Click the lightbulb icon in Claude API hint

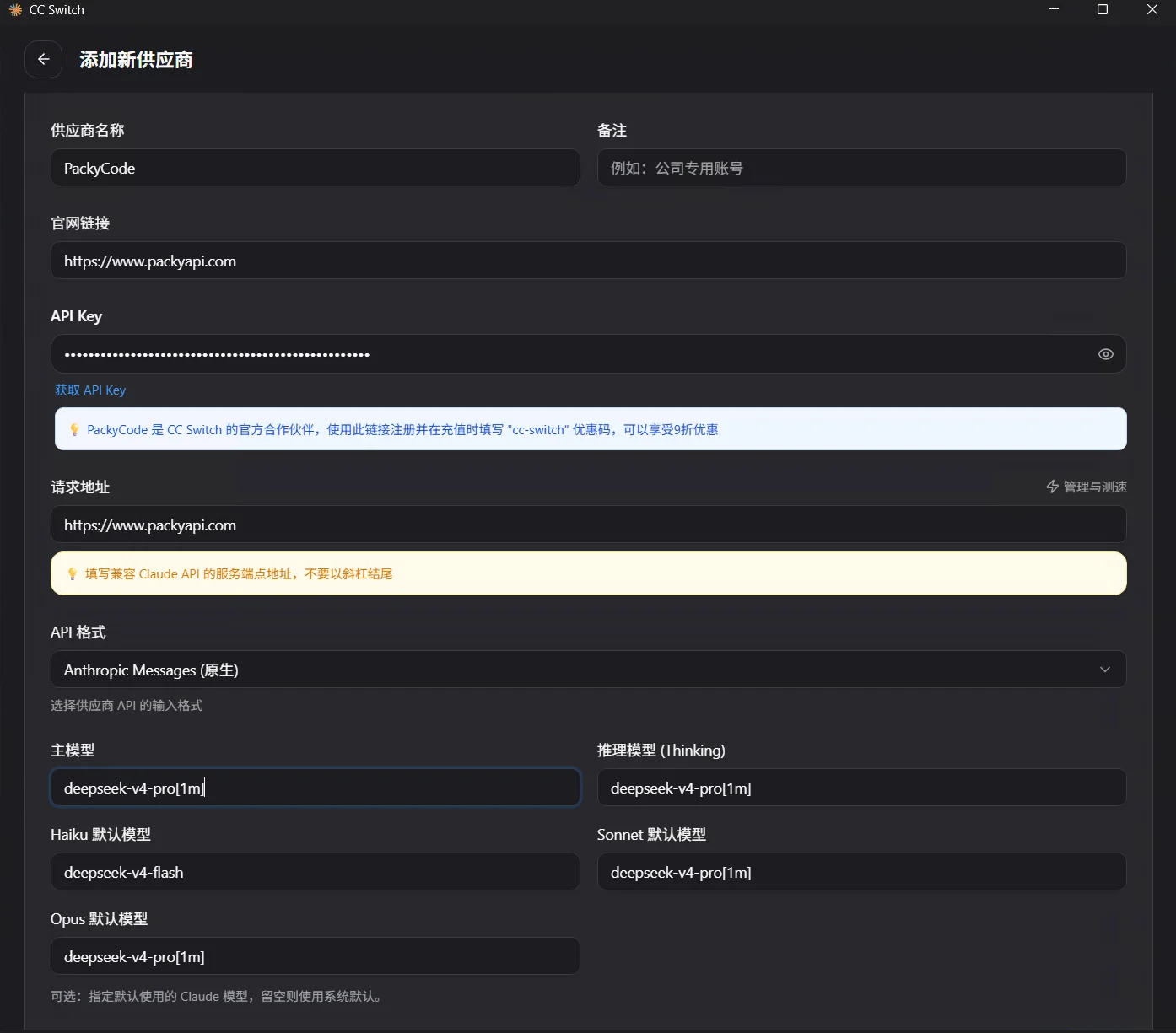point(73,574)
